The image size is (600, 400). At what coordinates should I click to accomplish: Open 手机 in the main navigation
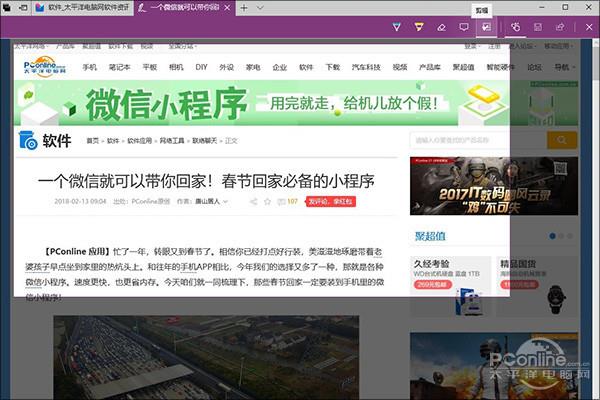point(90,67)
